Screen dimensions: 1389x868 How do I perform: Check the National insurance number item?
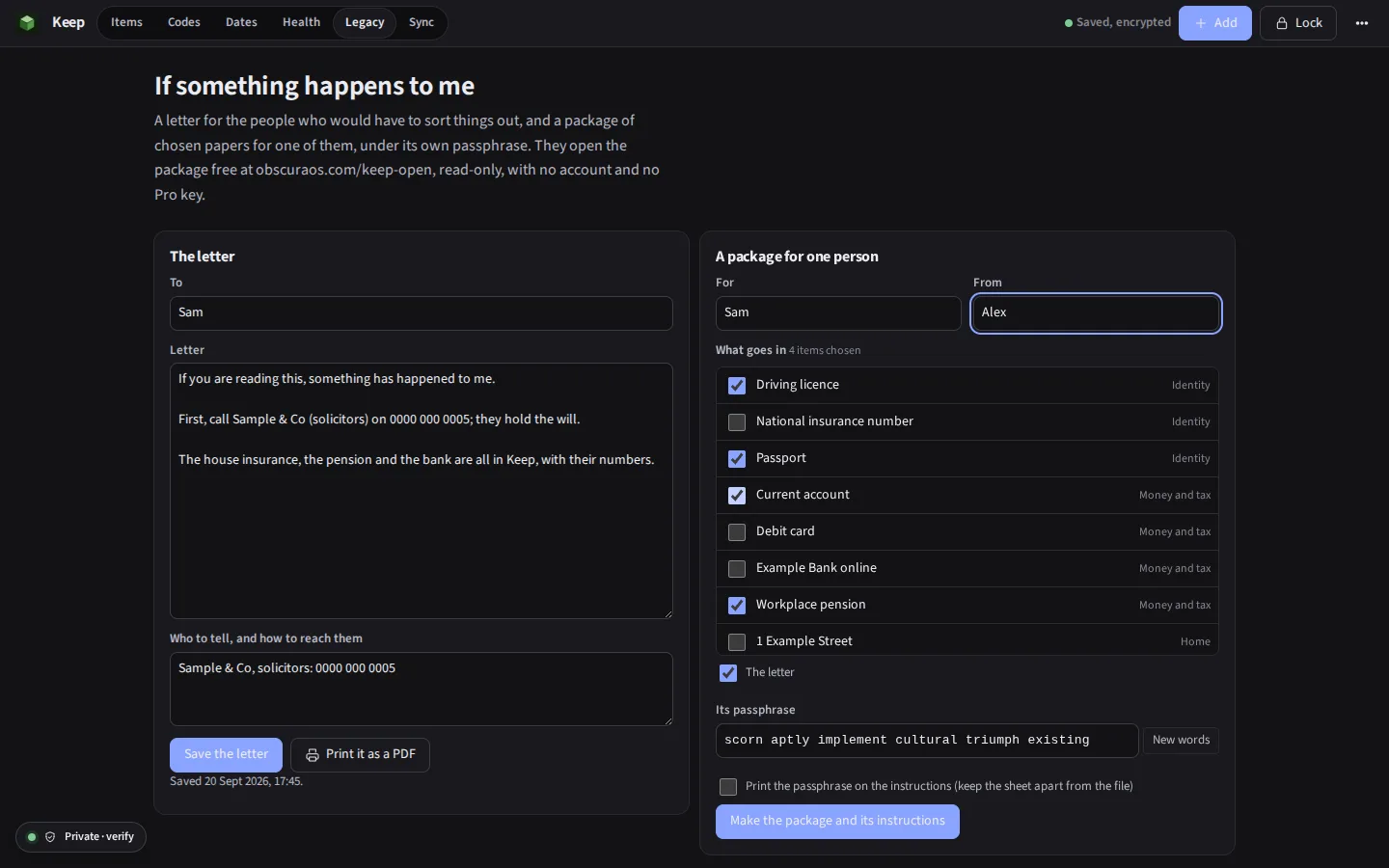pos(737,422)
